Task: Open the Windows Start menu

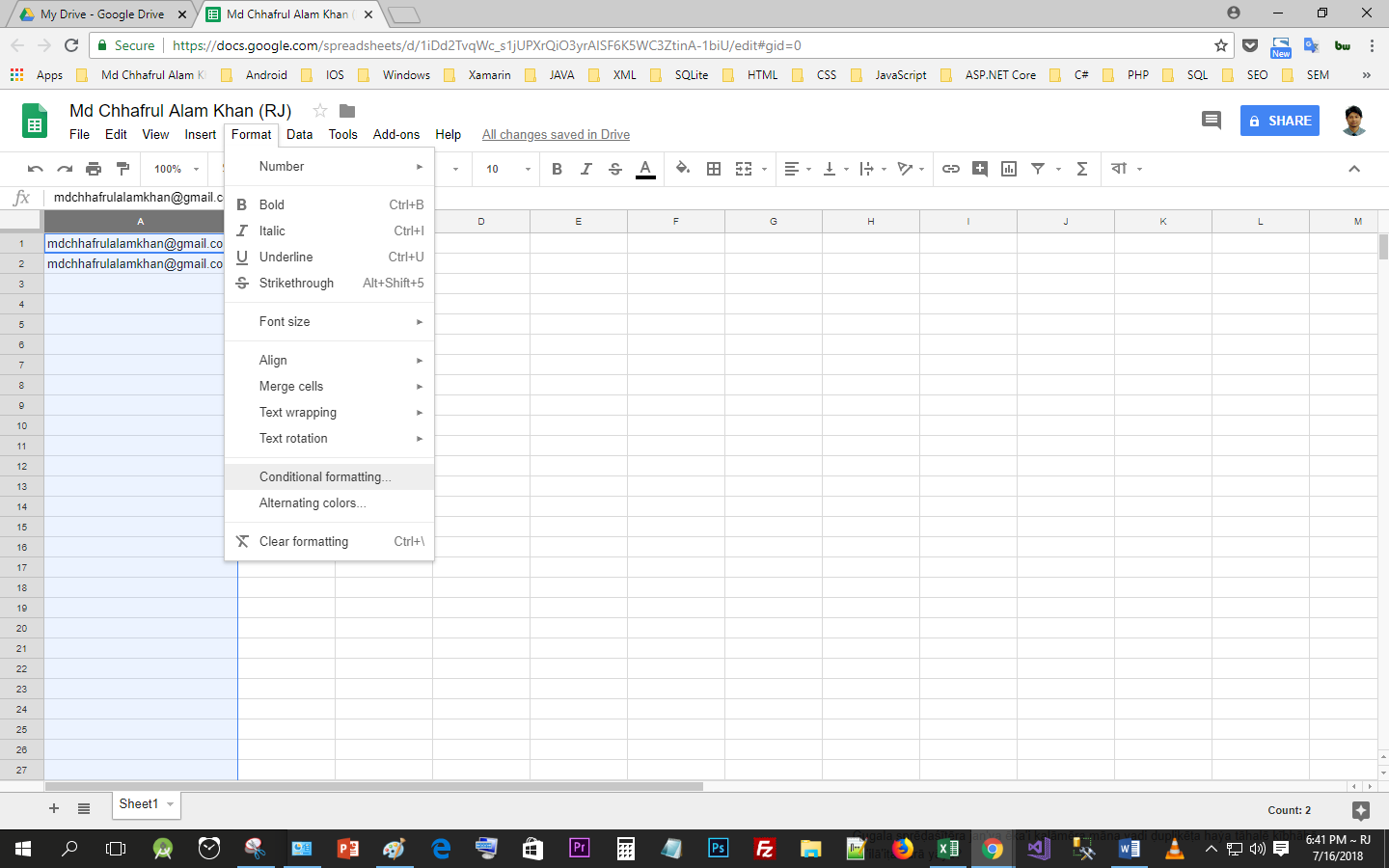Action: 23,849
